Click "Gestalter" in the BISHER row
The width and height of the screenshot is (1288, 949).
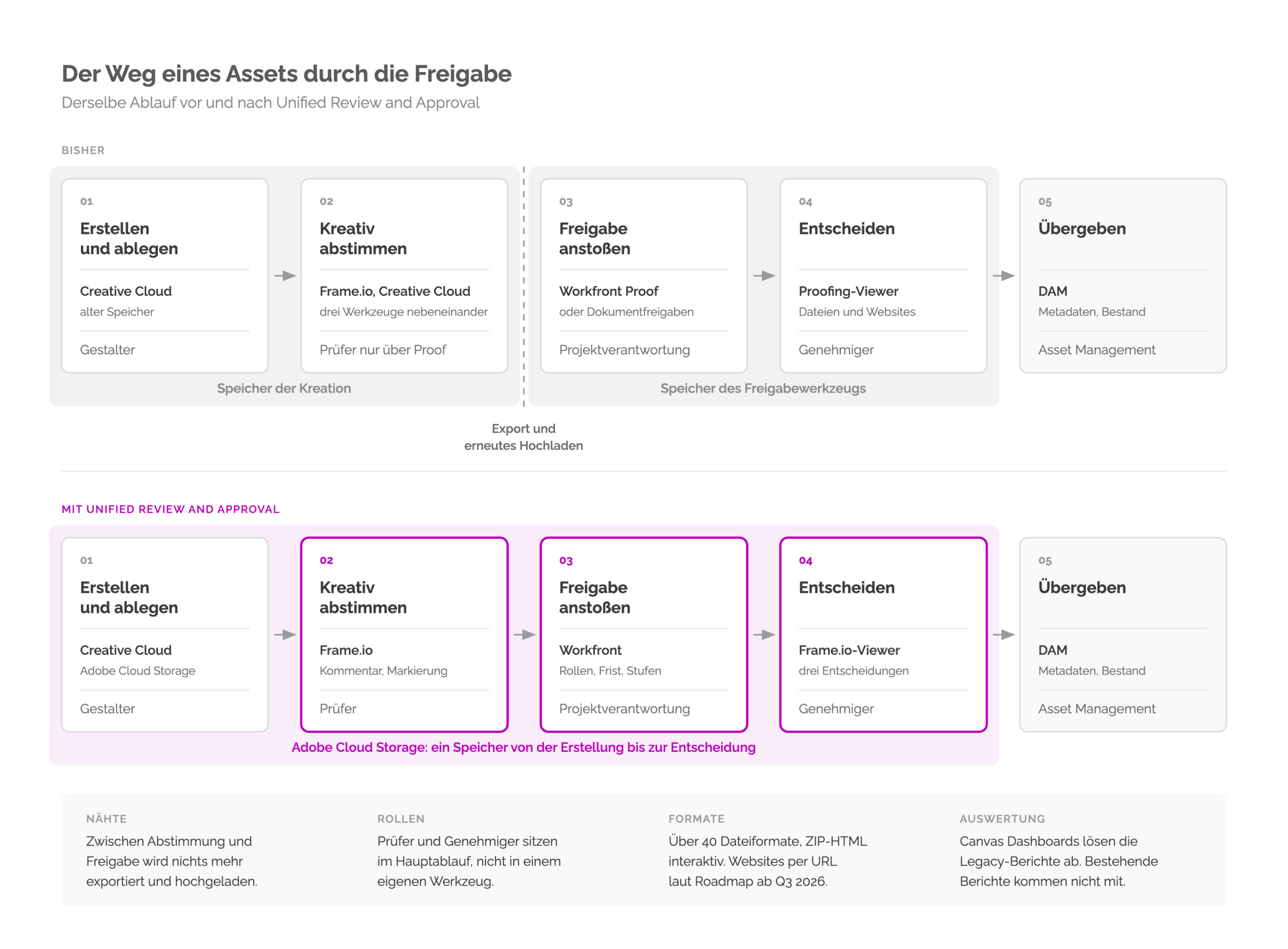(107, 350)
